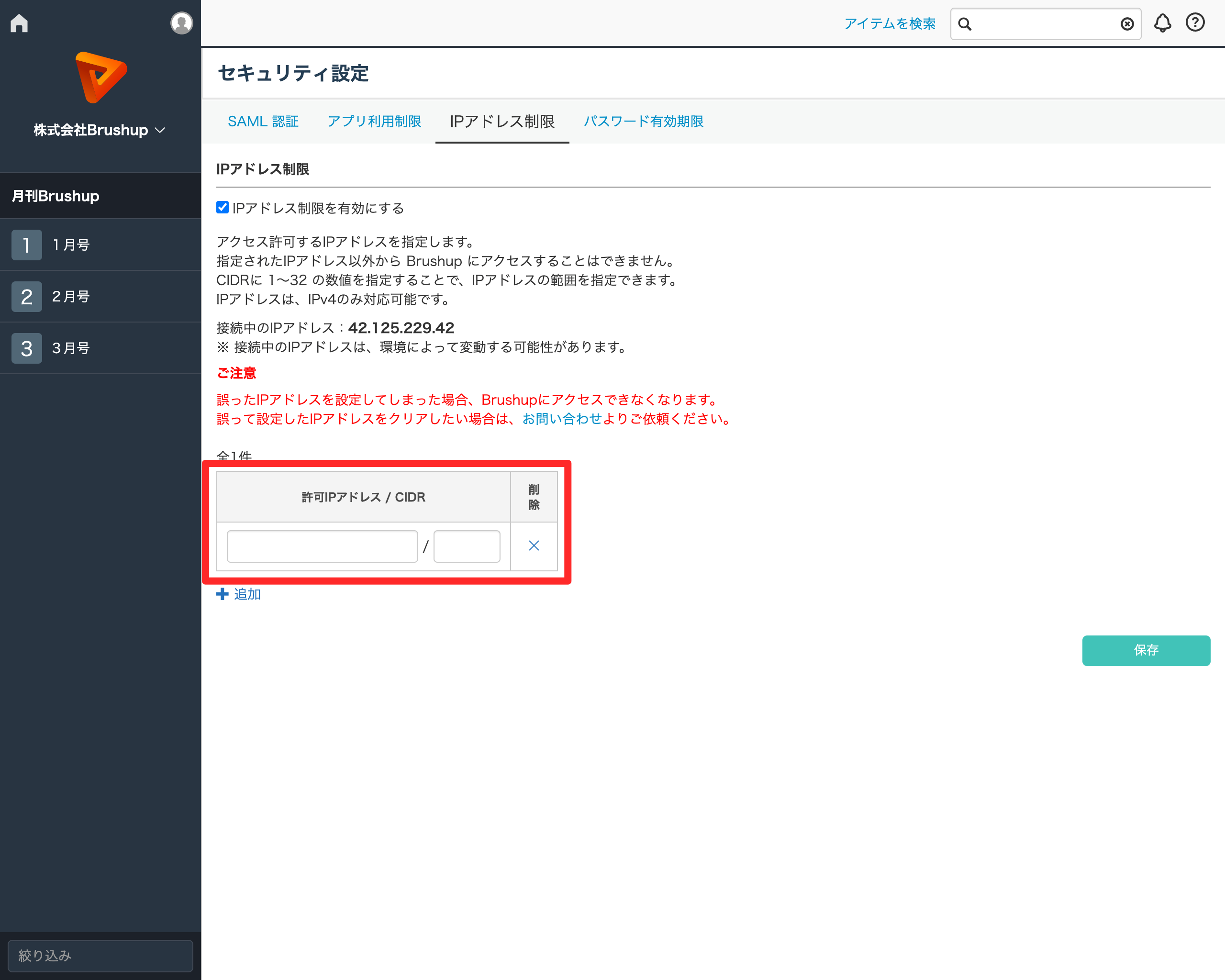
Task: Click the 許可IPアドレス / CIDR column header
Action: pyautogui.click(x=364, y=497)
